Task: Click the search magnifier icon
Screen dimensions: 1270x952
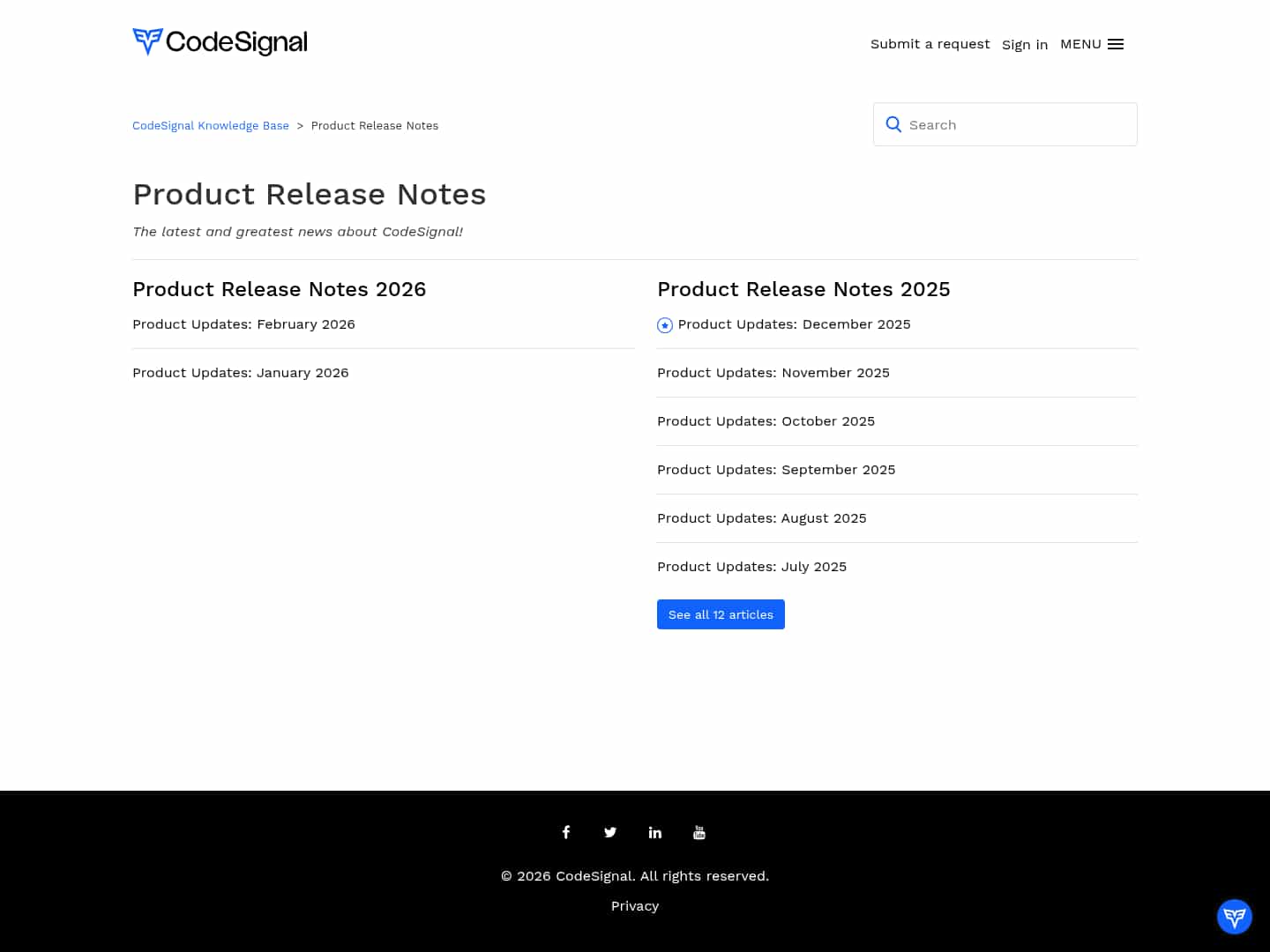Action: 893,125
